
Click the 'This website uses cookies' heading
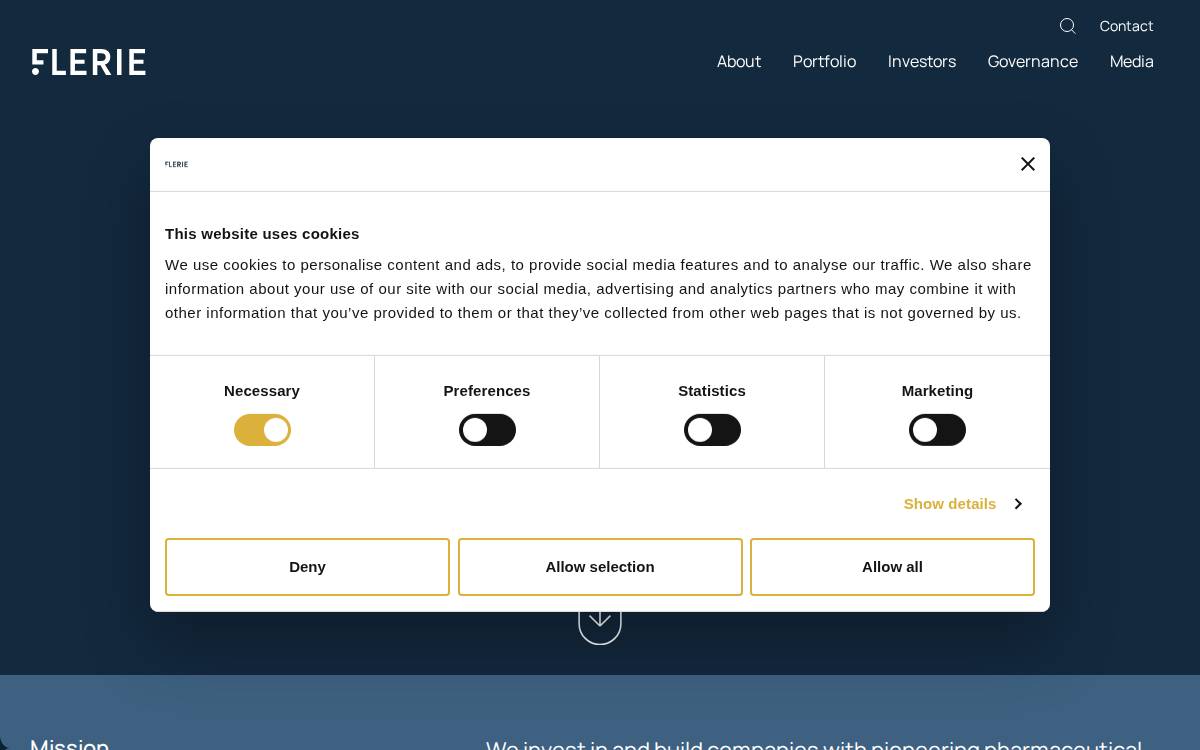click(262, 233)
